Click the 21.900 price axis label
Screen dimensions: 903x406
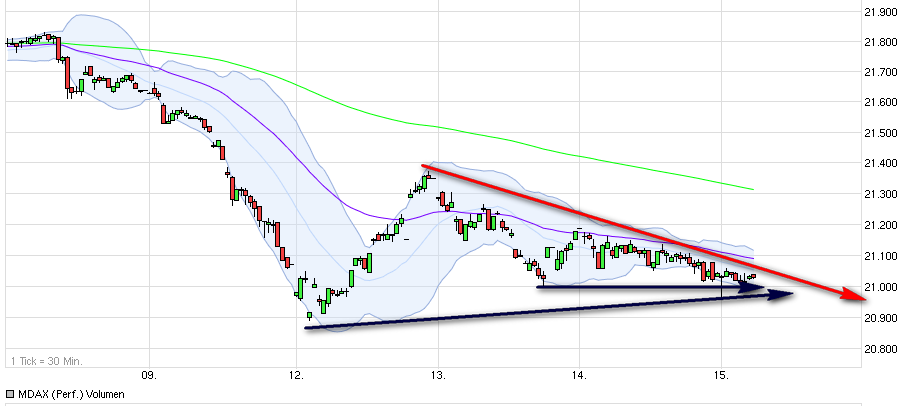coord(881,12)
